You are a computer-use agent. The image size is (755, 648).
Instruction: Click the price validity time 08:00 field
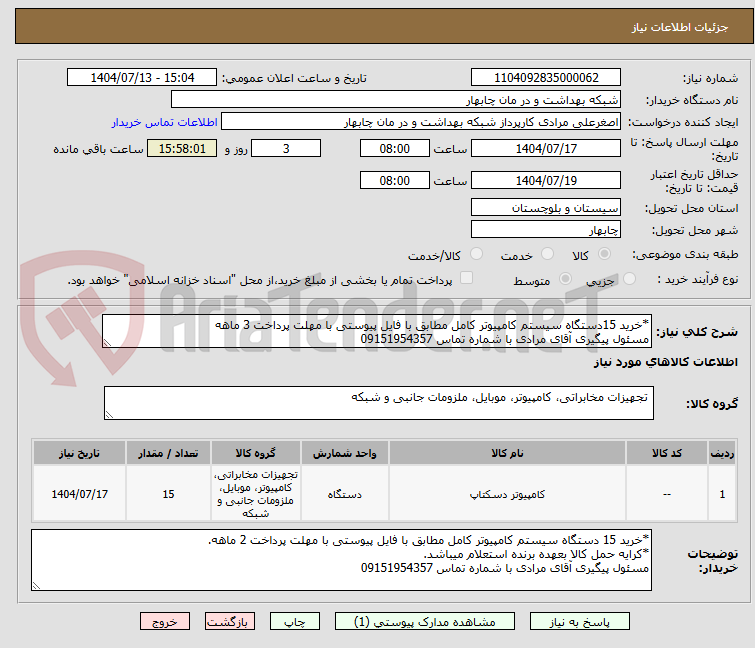[x=394, y=181]
